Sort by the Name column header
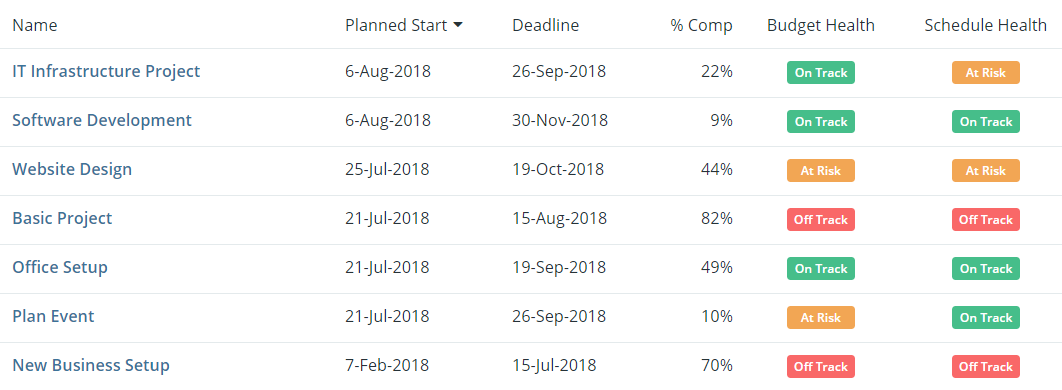The width and height of the screenshot is (1062, 390). point(35,26)
